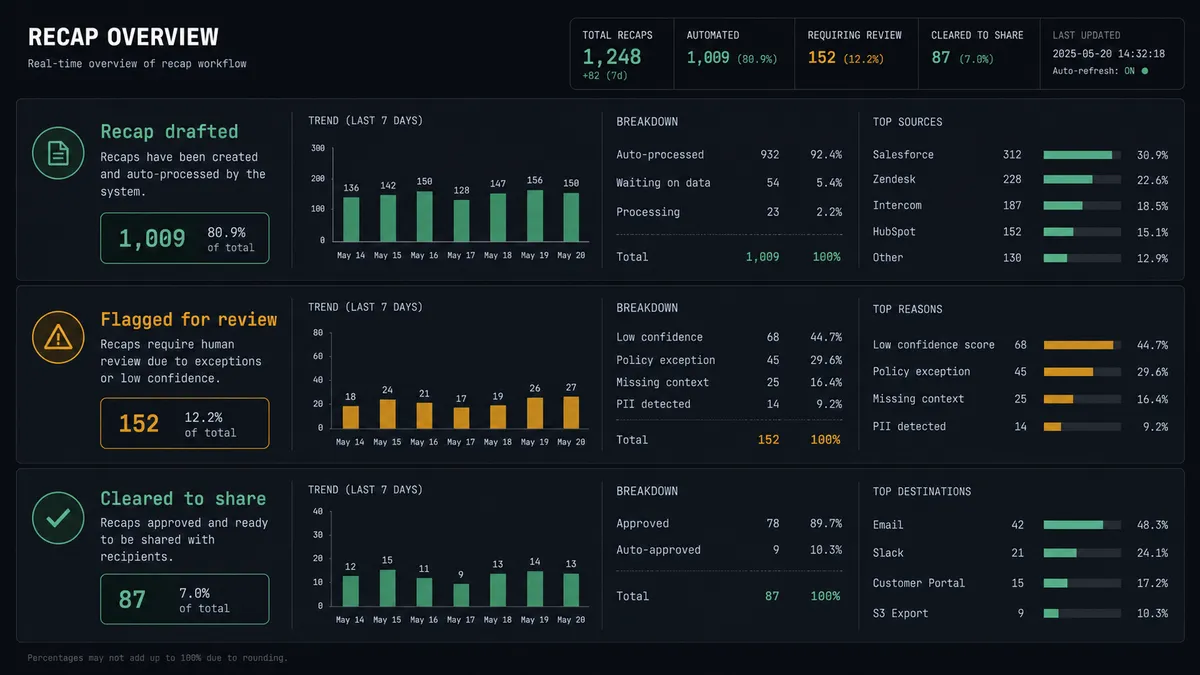
Task: Select the 87 of total box
Action: pyautogui.click(x=185, y=599)
